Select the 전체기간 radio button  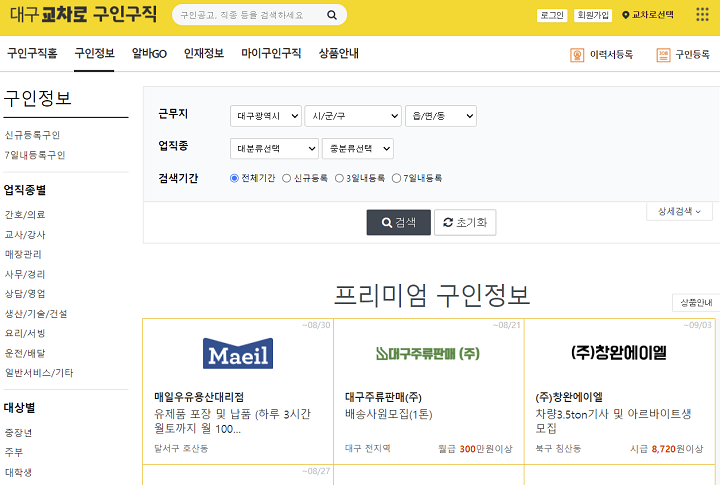[x=234, y=178]
